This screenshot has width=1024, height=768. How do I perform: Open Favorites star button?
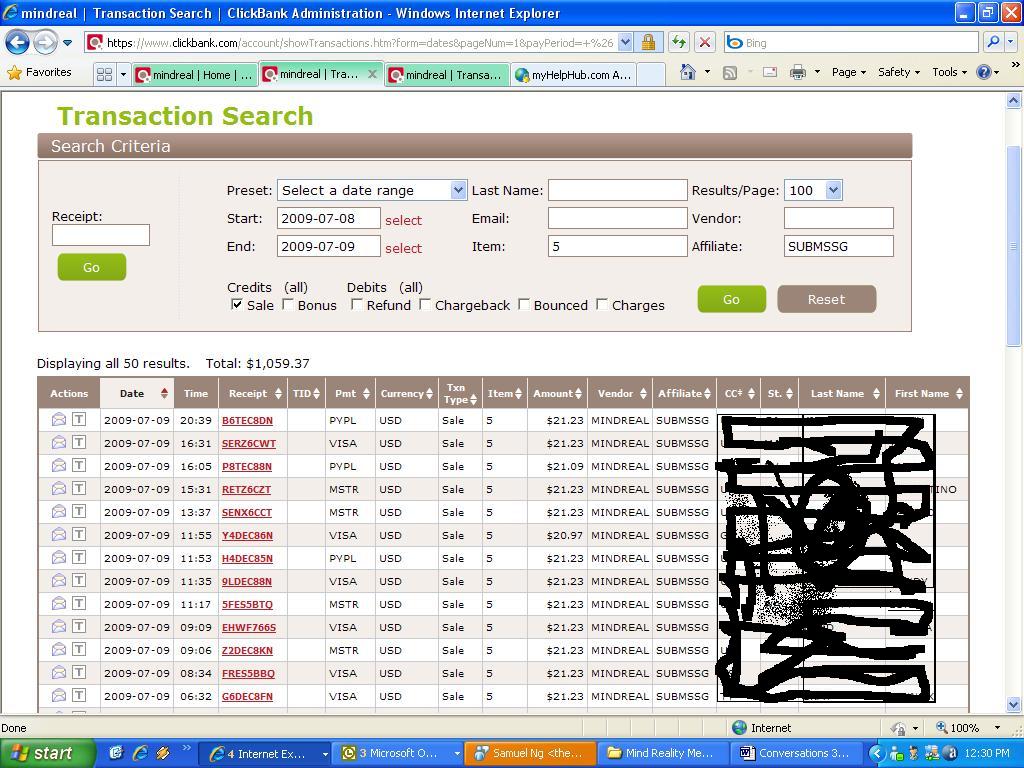point(40,72)
